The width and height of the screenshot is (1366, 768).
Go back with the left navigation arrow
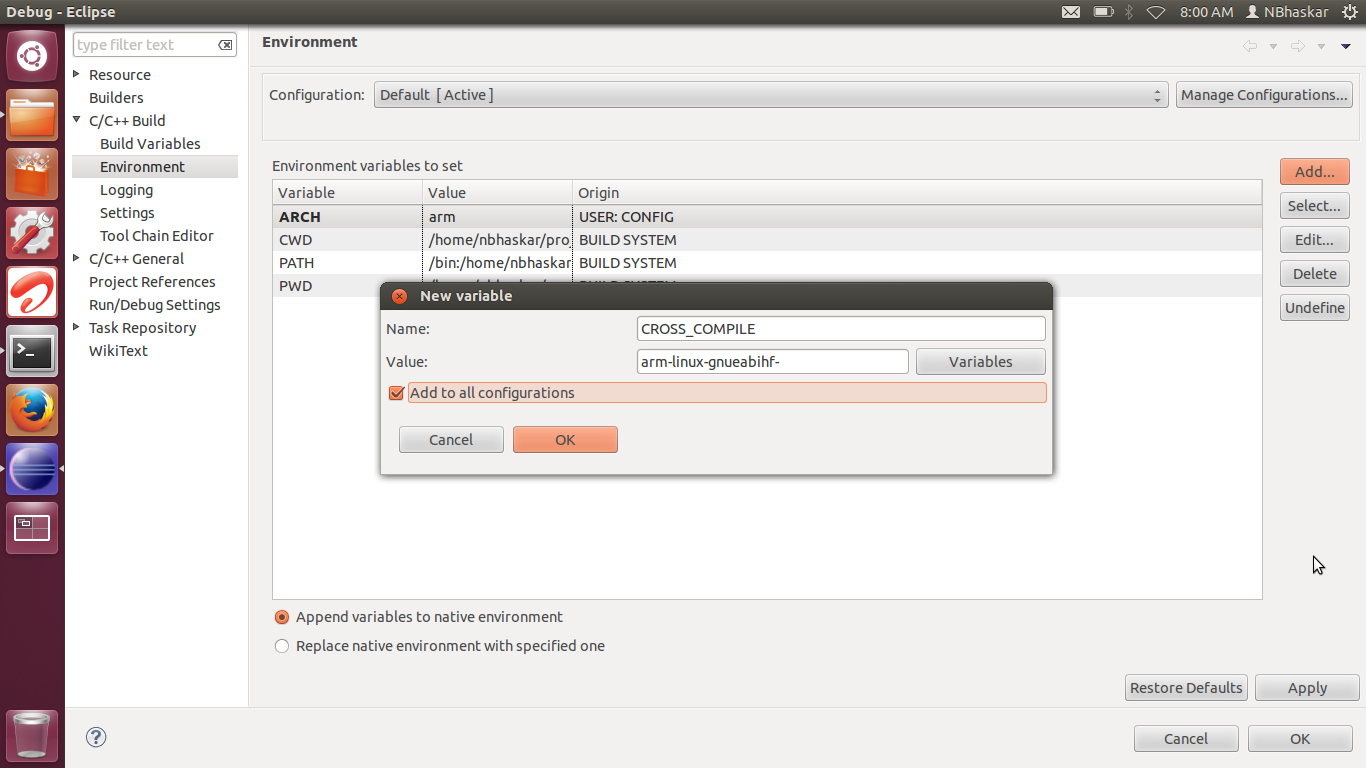click(1249, 46)
